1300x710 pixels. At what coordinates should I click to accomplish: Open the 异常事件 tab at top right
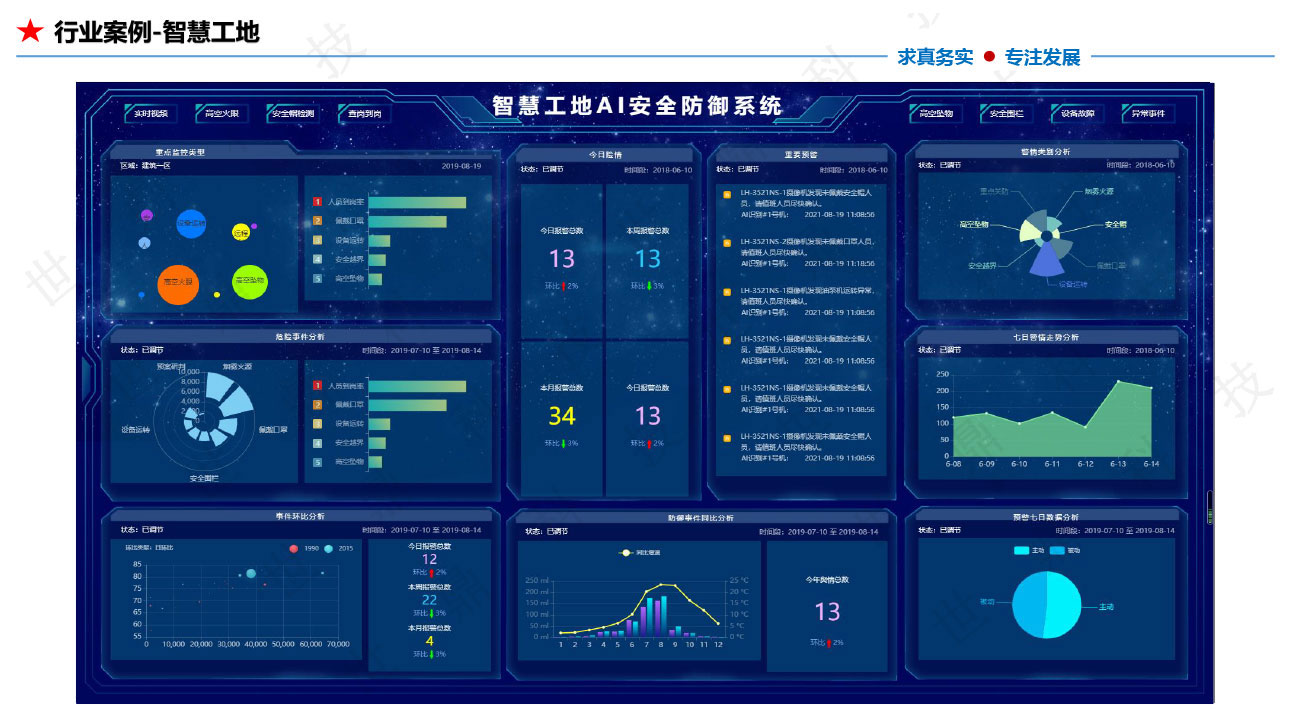coord(1148,114)
